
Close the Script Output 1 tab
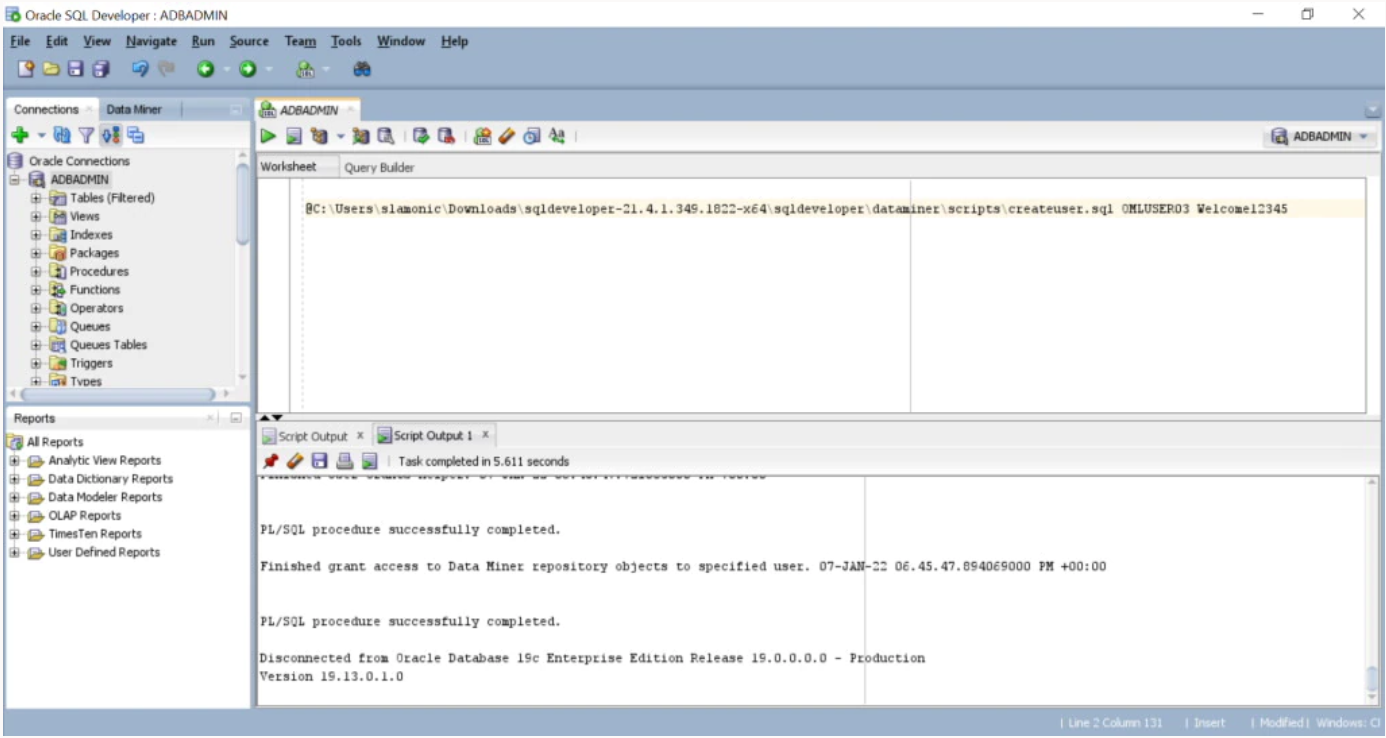tap(485, 435)
